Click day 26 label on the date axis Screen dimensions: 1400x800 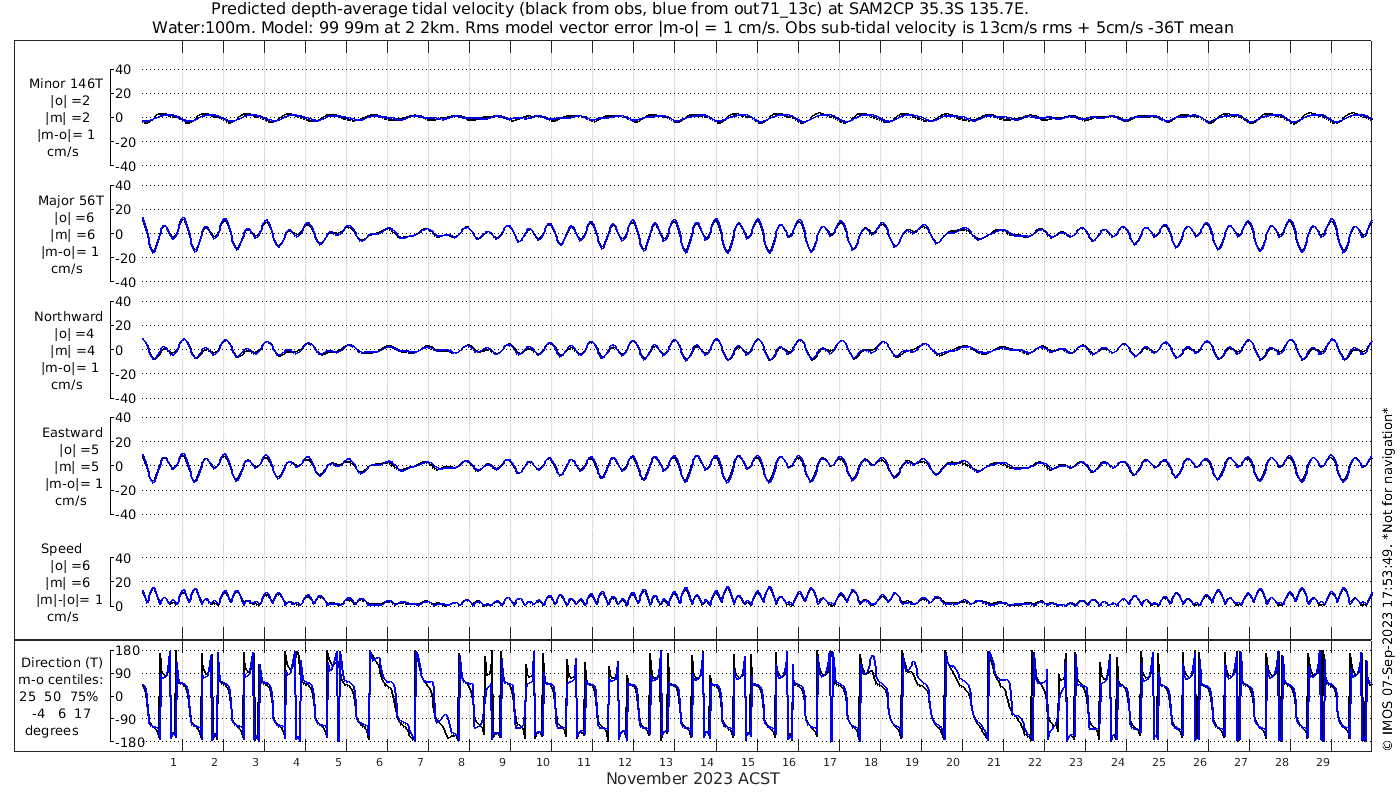tap(1199, 762)
